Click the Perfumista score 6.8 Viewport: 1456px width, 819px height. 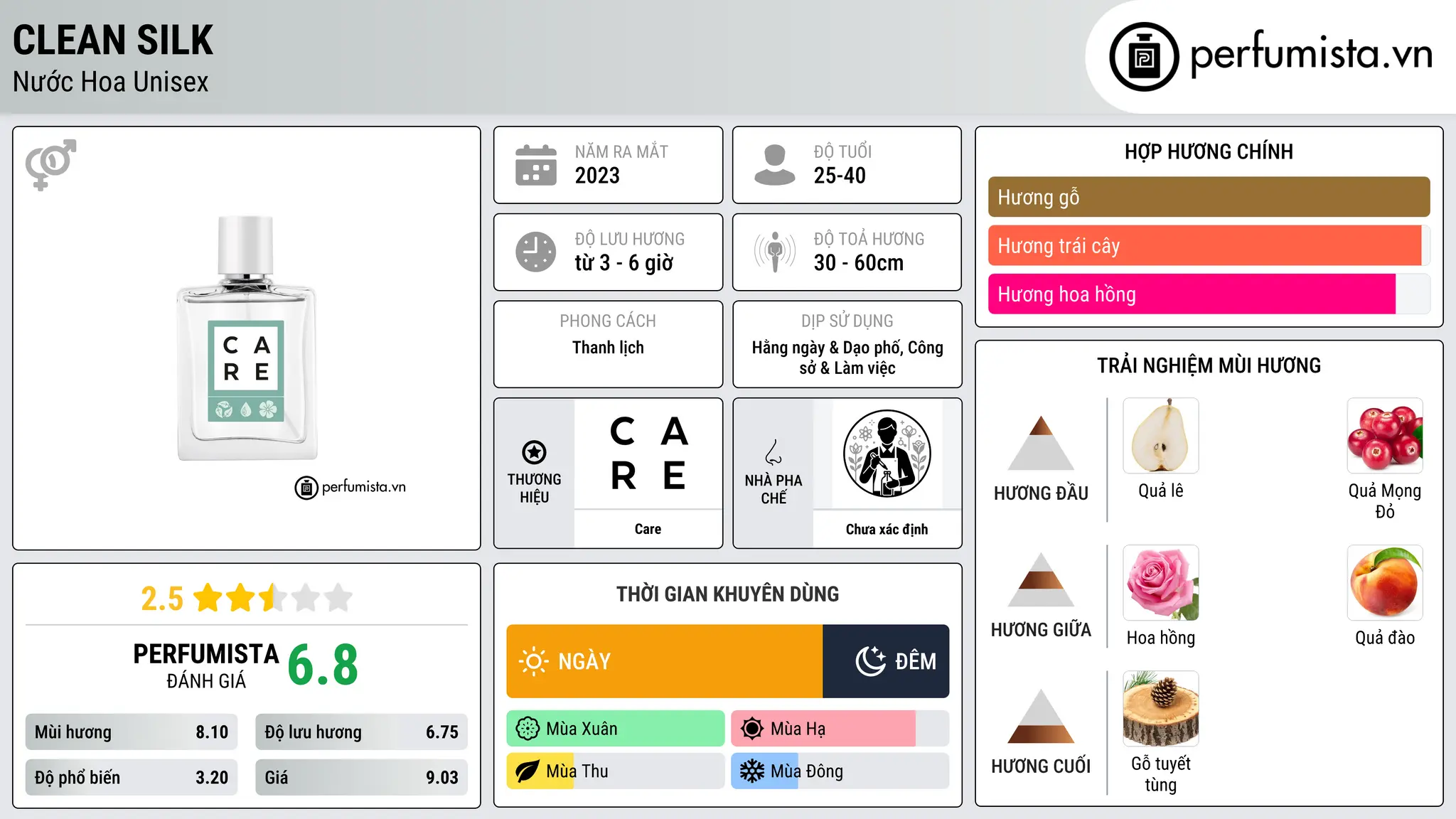323,665
